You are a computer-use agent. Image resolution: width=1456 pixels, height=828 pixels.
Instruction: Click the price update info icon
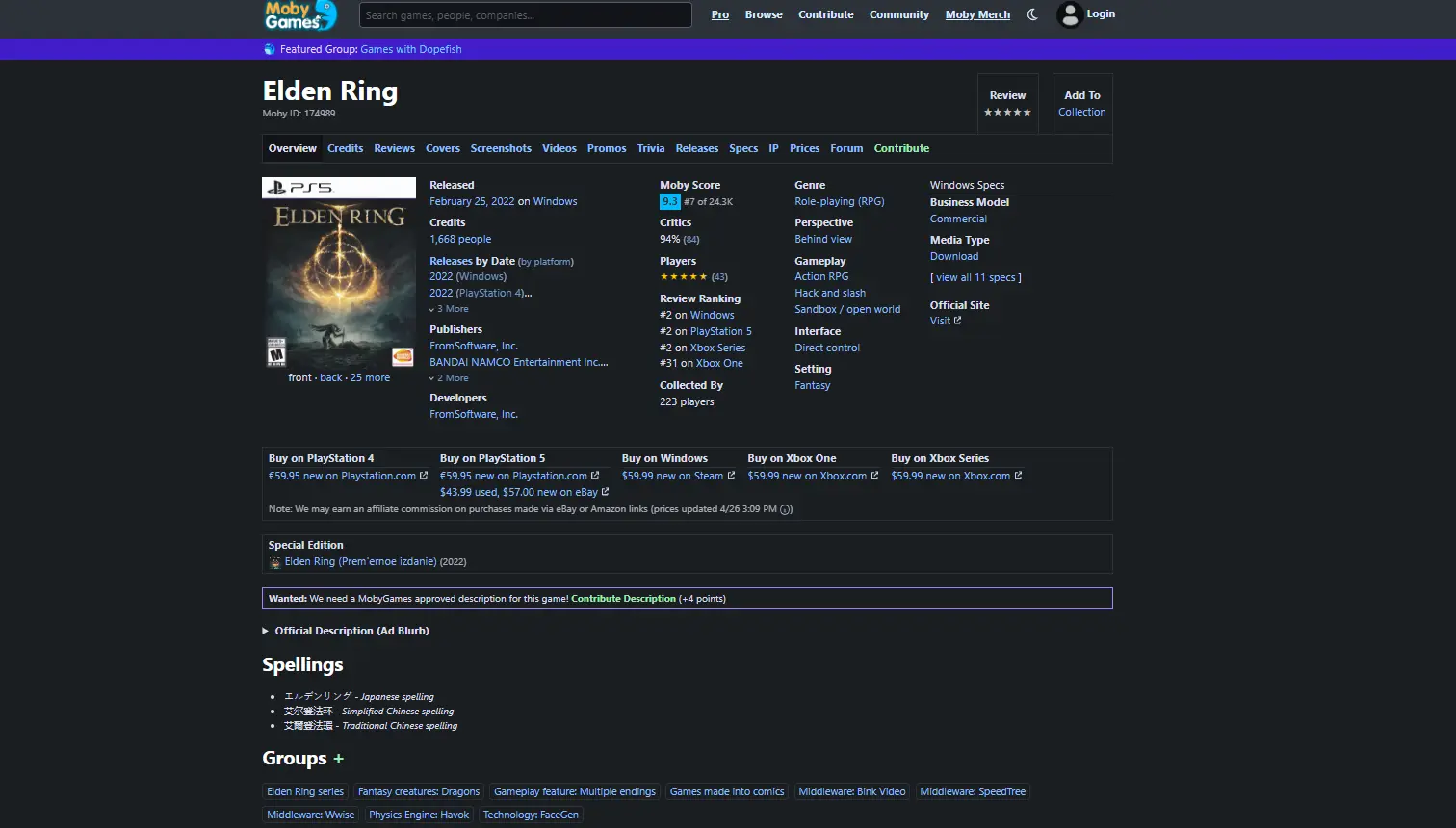tap(786, 509)
